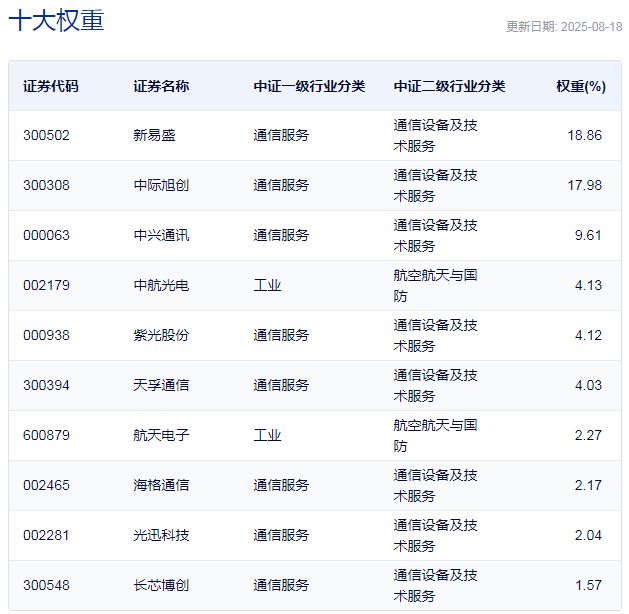Viewport: 629px width, 614px height.
Task: Select the 中证一级行业分类 column header
Action: 309,86
